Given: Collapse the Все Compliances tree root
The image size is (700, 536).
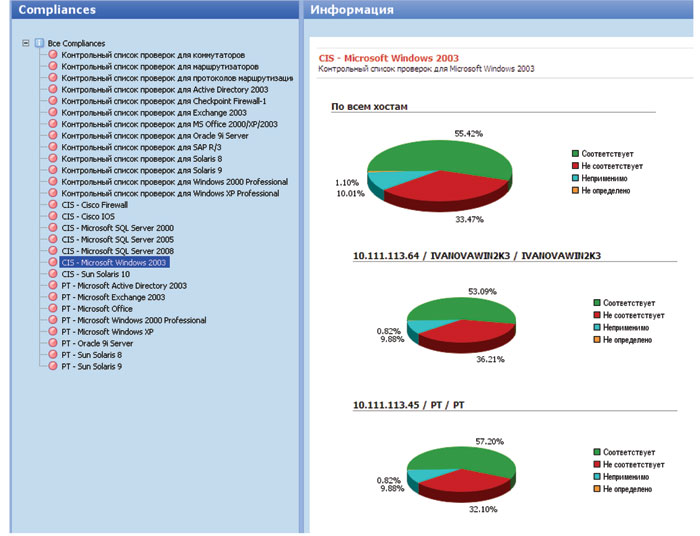Looking at the screenshot, I should coord(26,43).
